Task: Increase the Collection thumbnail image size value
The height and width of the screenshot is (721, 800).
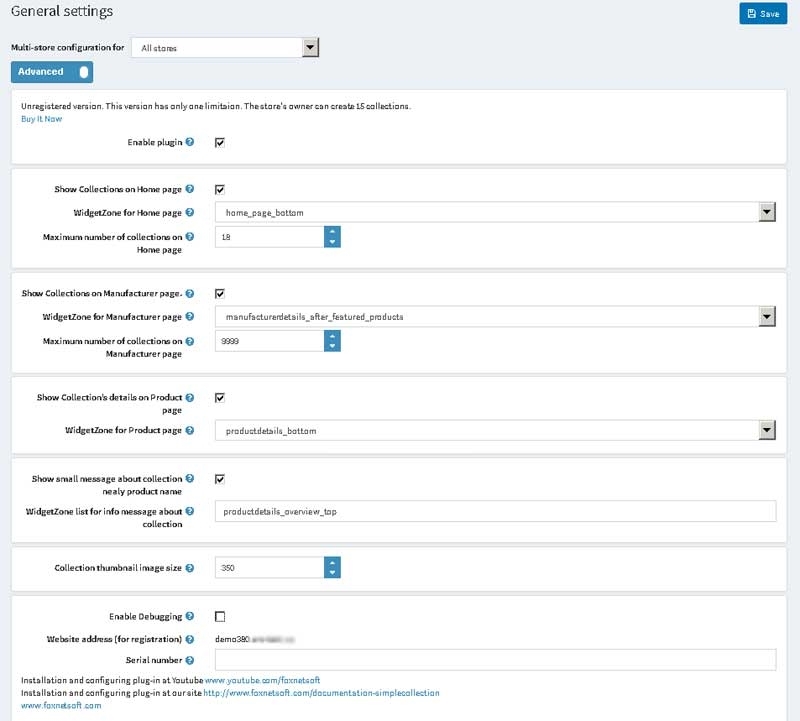Action: pos(332,562)
